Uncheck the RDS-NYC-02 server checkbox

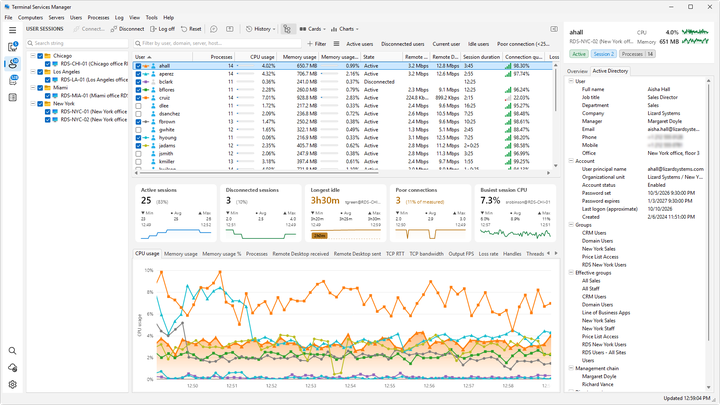click(47, 119)
